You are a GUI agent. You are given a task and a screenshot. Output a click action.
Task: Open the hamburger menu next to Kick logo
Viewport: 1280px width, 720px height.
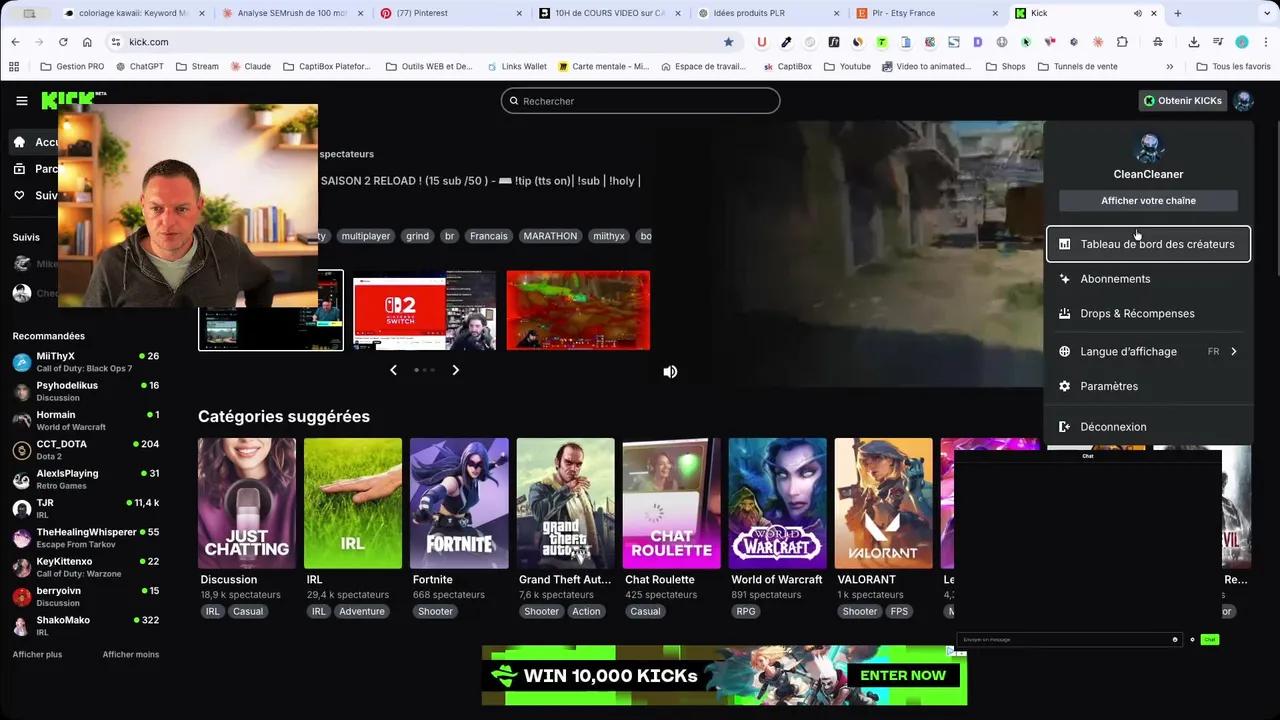pos(22,100)
